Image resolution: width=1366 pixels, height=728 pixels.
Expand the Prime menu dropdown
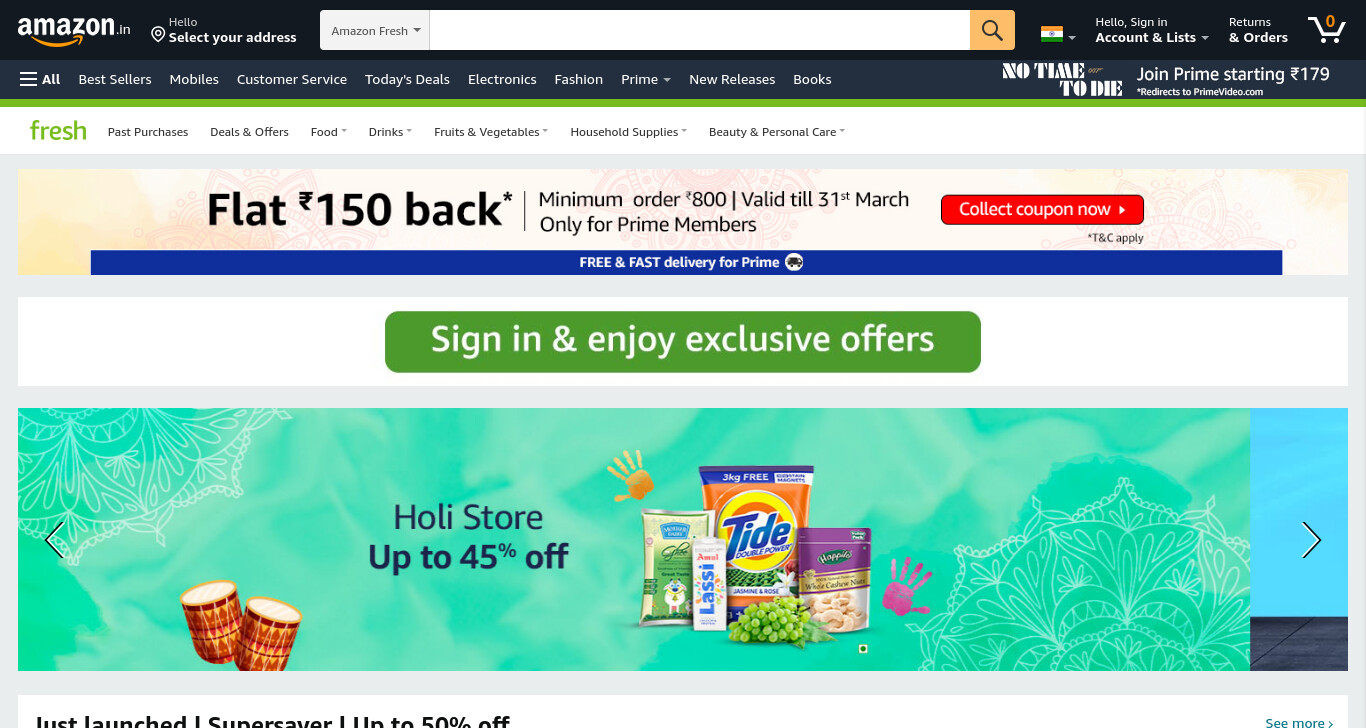click(646, 79)
